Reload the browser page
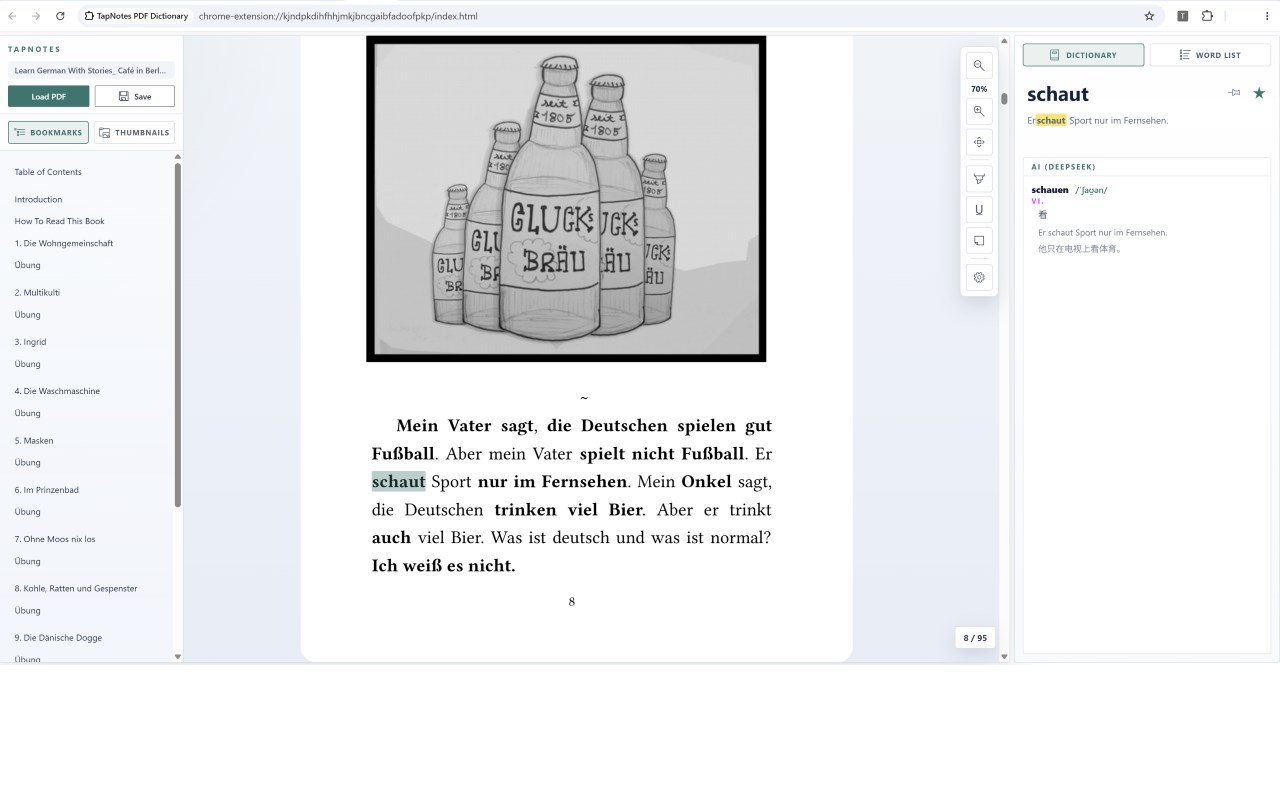The height and width of the screenshot is (800, 1280). click(x=60, y=16)
